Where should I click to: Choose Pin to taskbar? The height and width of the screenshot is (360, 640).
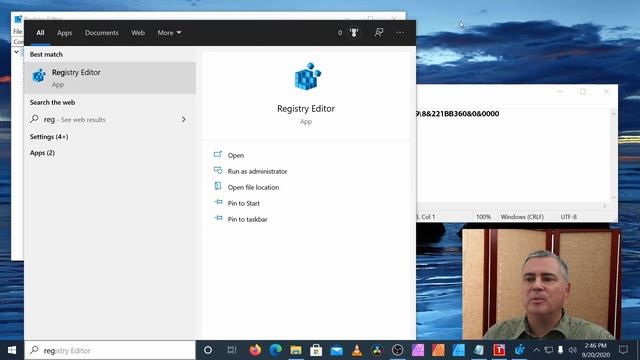point(247,219)
